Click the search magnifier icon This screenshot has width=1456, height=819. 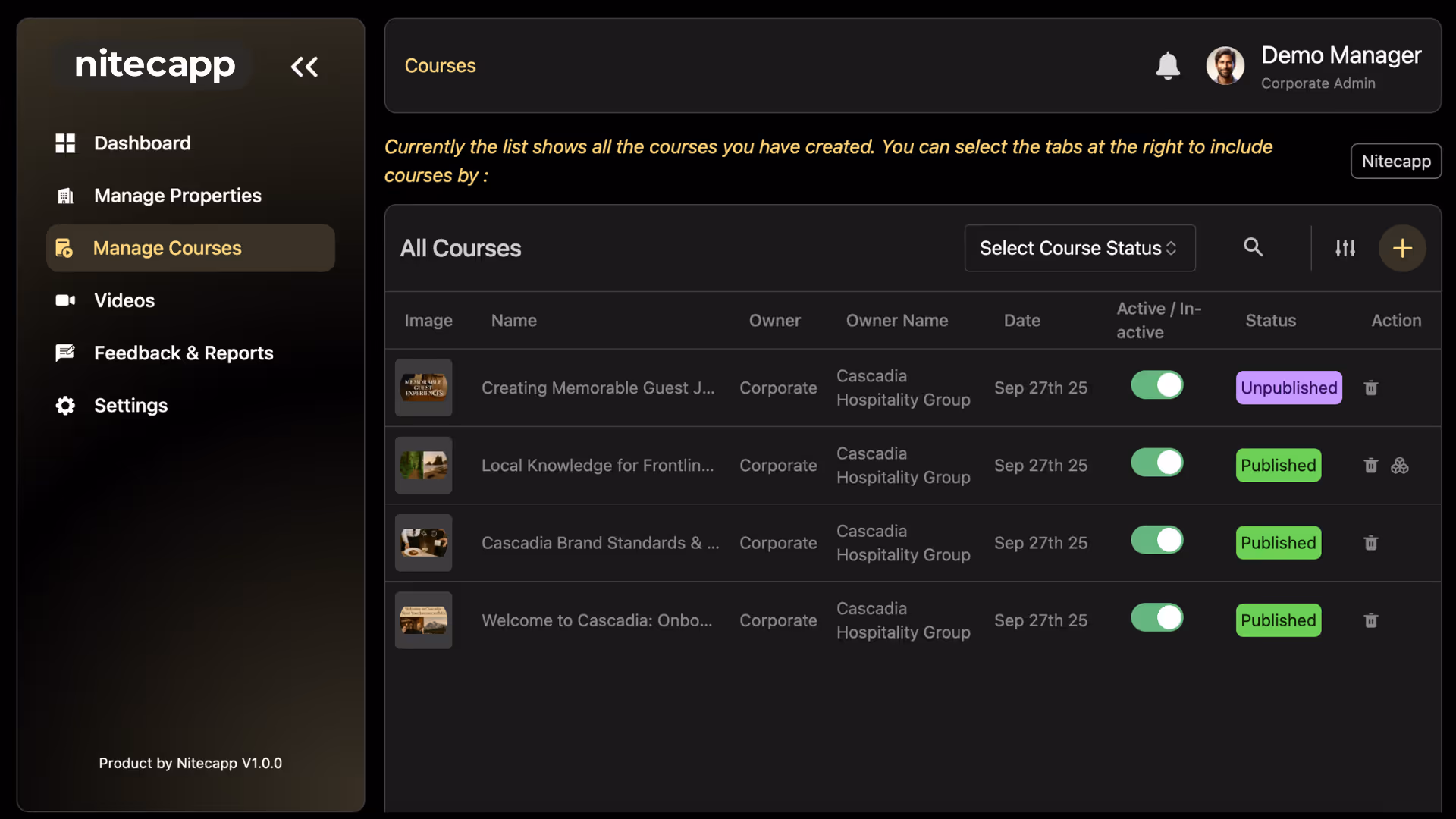[x=1253, y=247]
